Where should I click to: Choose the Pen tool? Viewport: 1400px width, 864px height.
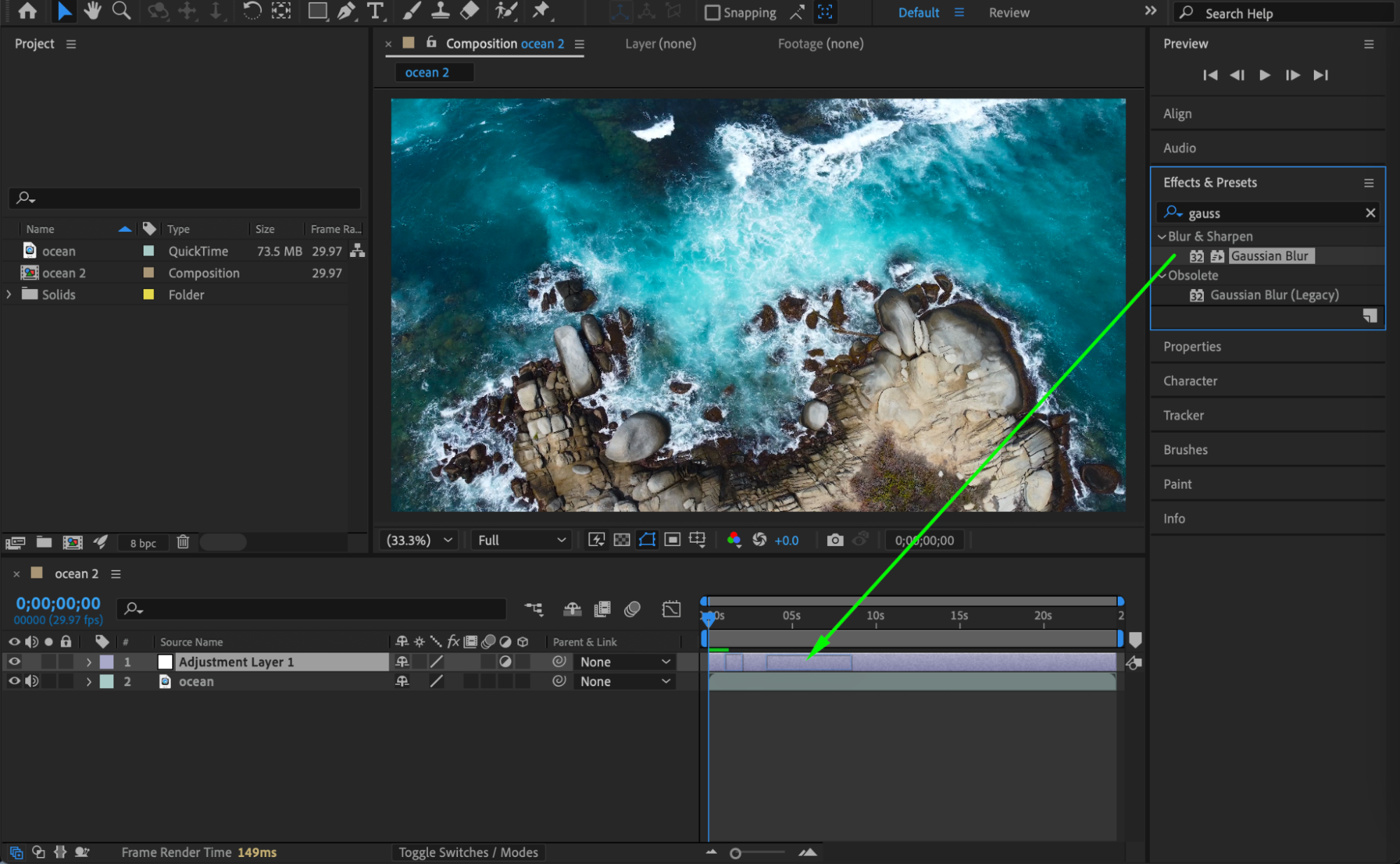tap(345, 11)
